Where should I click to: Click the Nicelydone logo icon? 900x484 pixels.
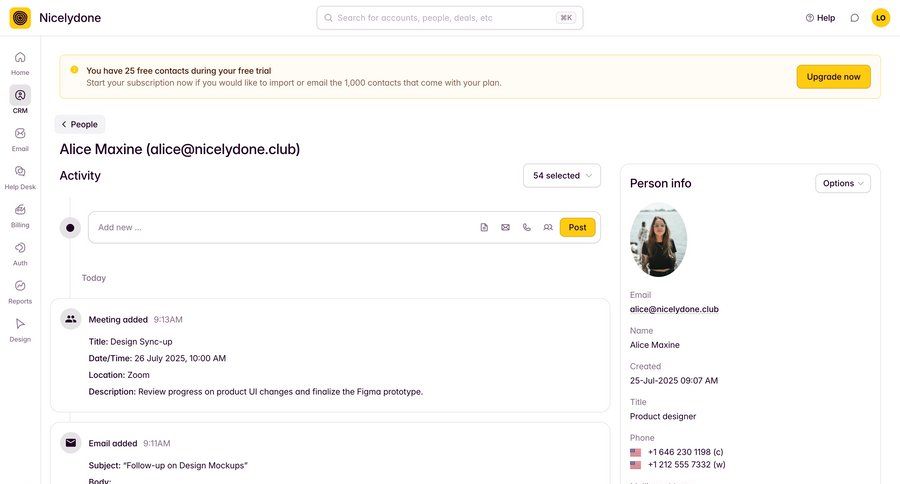[x=20, y=18]
